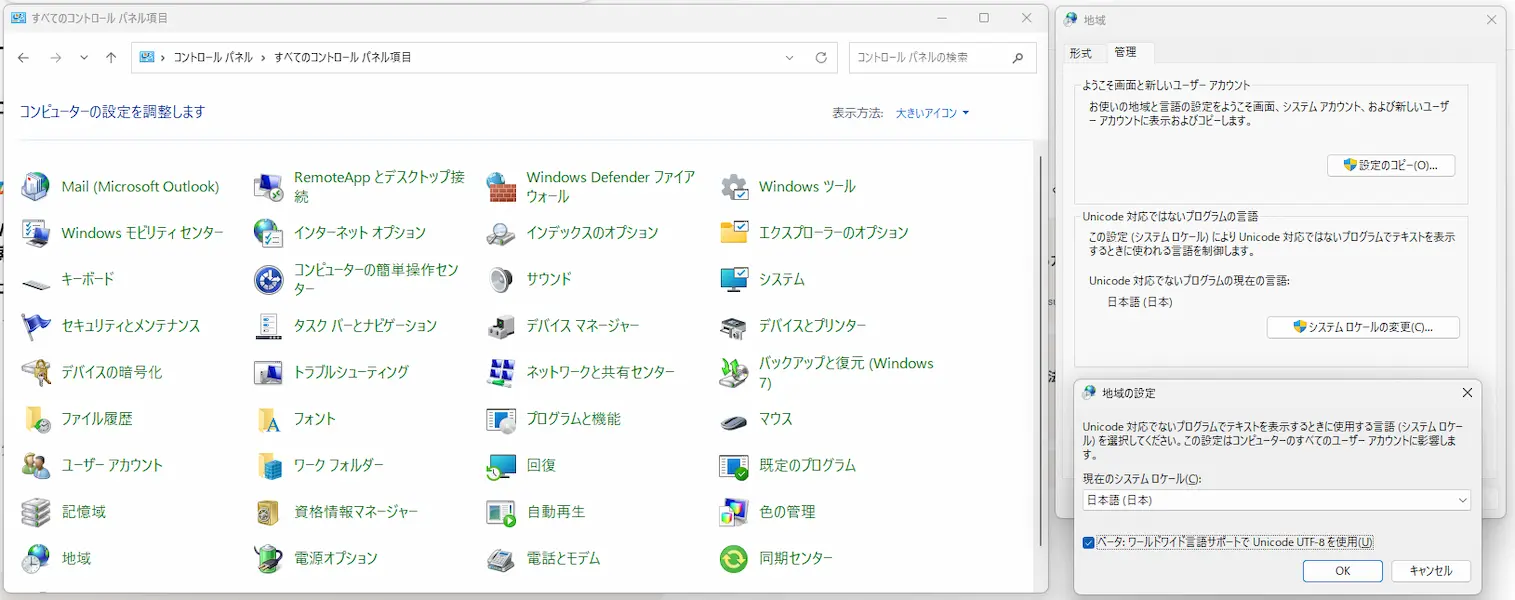
Task: Open コンピューターの簡単操作センター icon
Action: (268, 279)
